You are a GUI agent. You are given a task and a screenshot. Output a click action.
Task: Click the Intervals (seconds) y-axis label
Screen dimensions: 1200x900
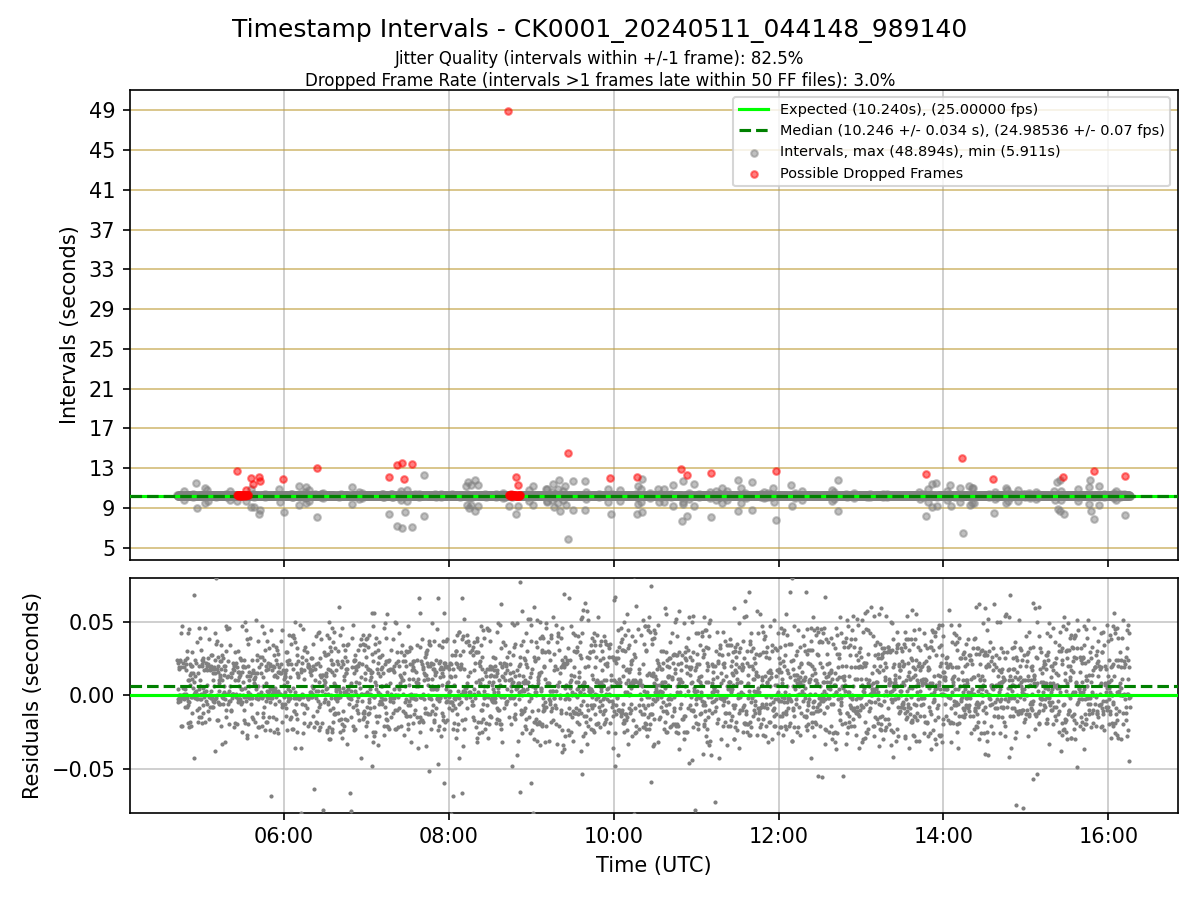pos(68,325)
